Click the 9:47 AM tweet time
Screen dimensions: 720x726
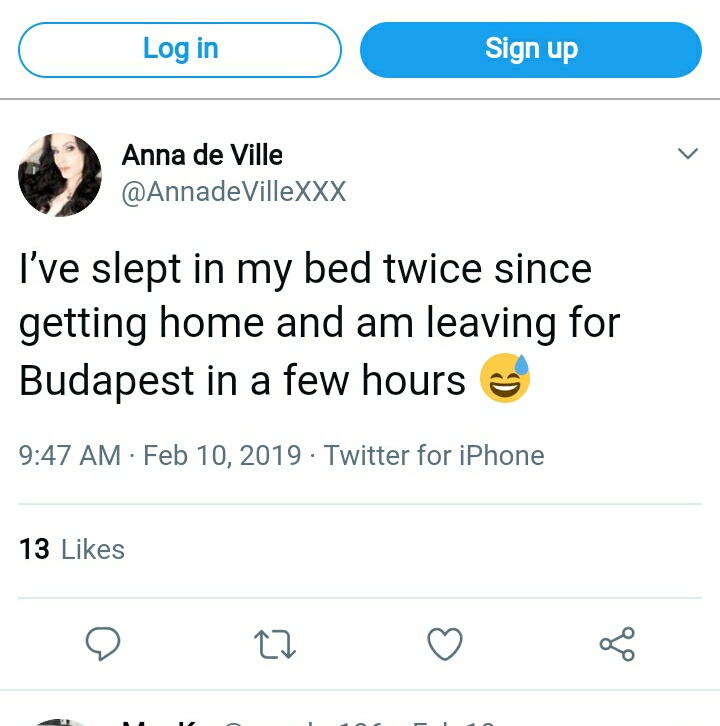pos(70,456)
